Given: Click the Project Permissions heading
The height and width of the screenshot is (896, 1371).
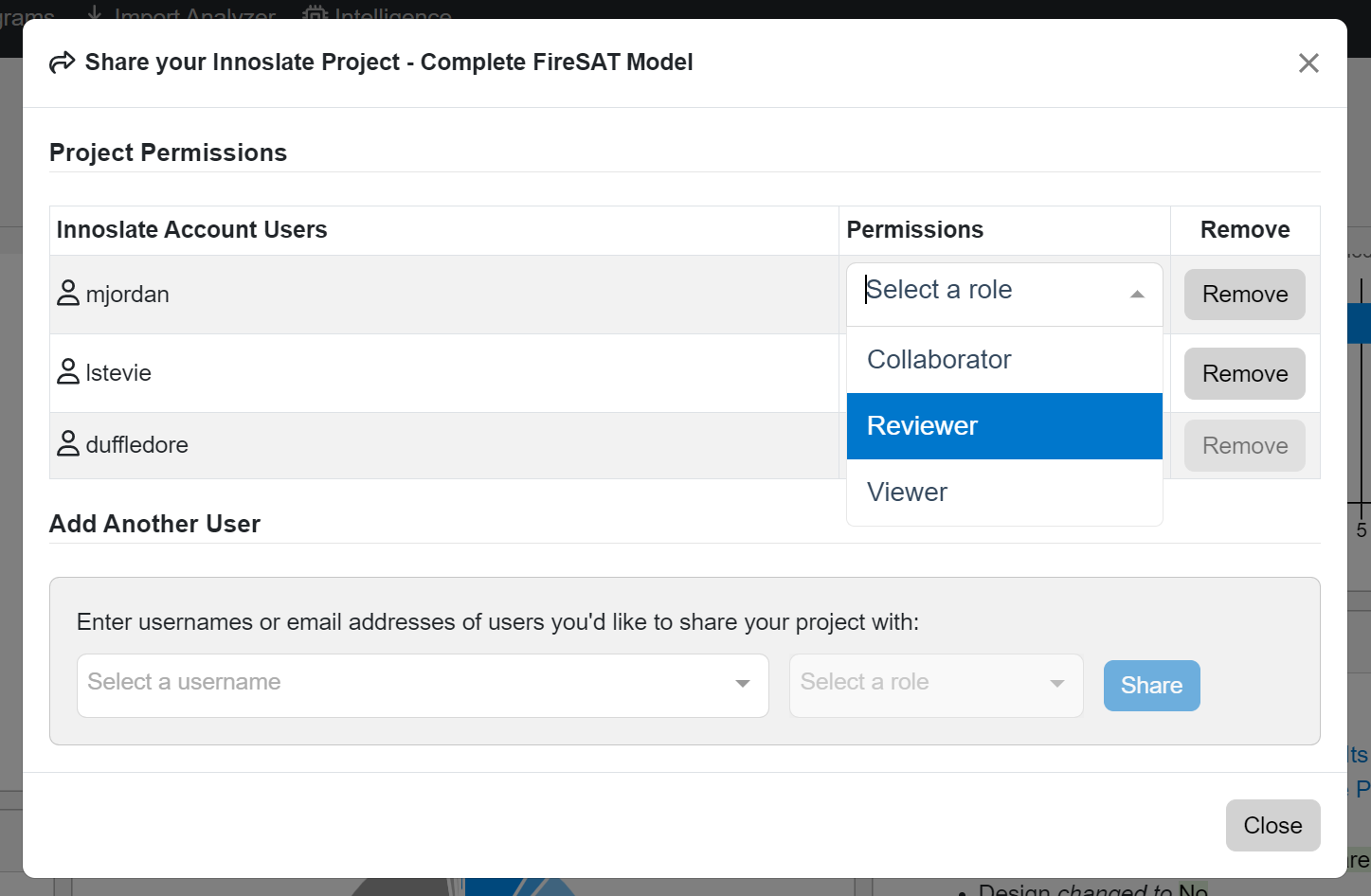Looking at the screenshot, I should click(x=169, y=152).
